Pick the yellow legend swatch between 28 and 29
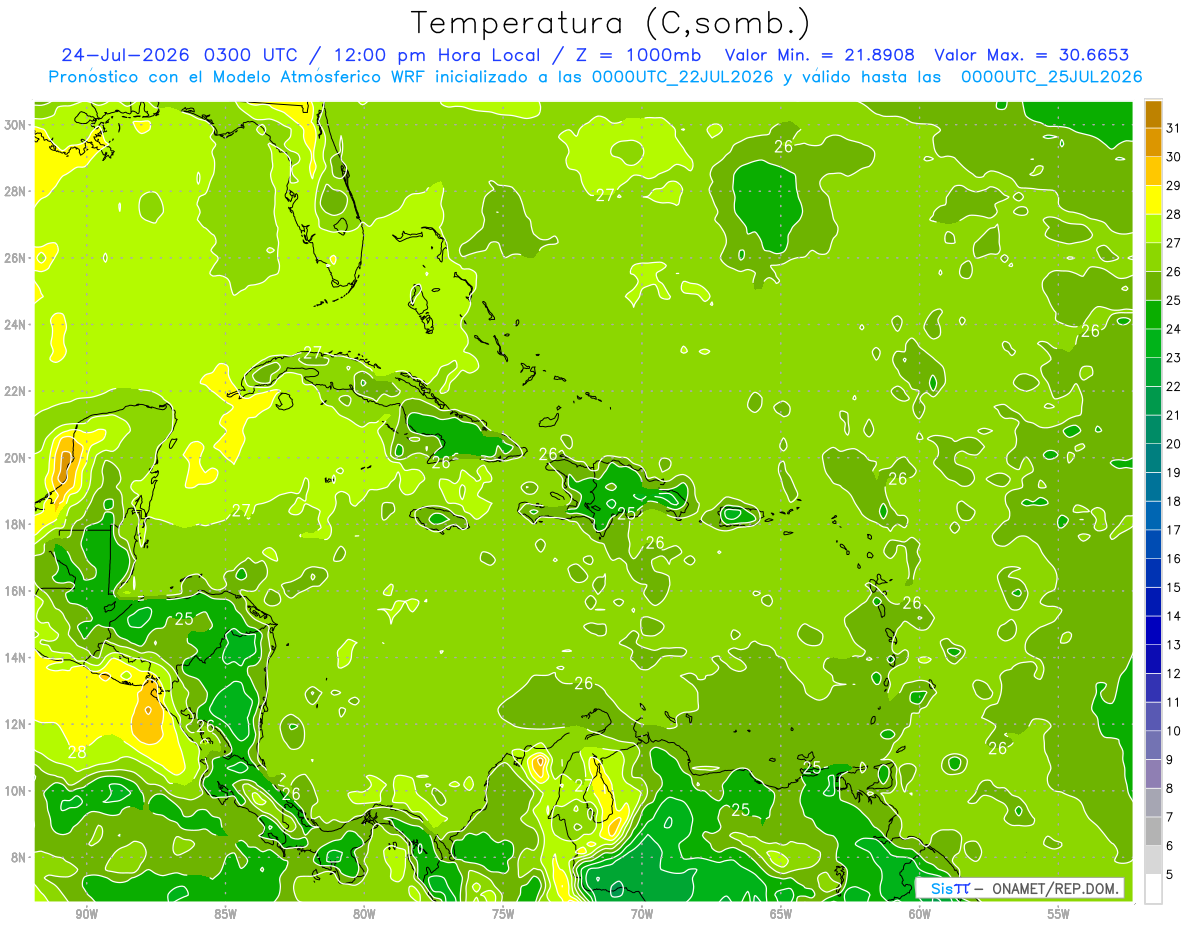The height and width of the screenshot is (927, 1200). pos(1154,199)
